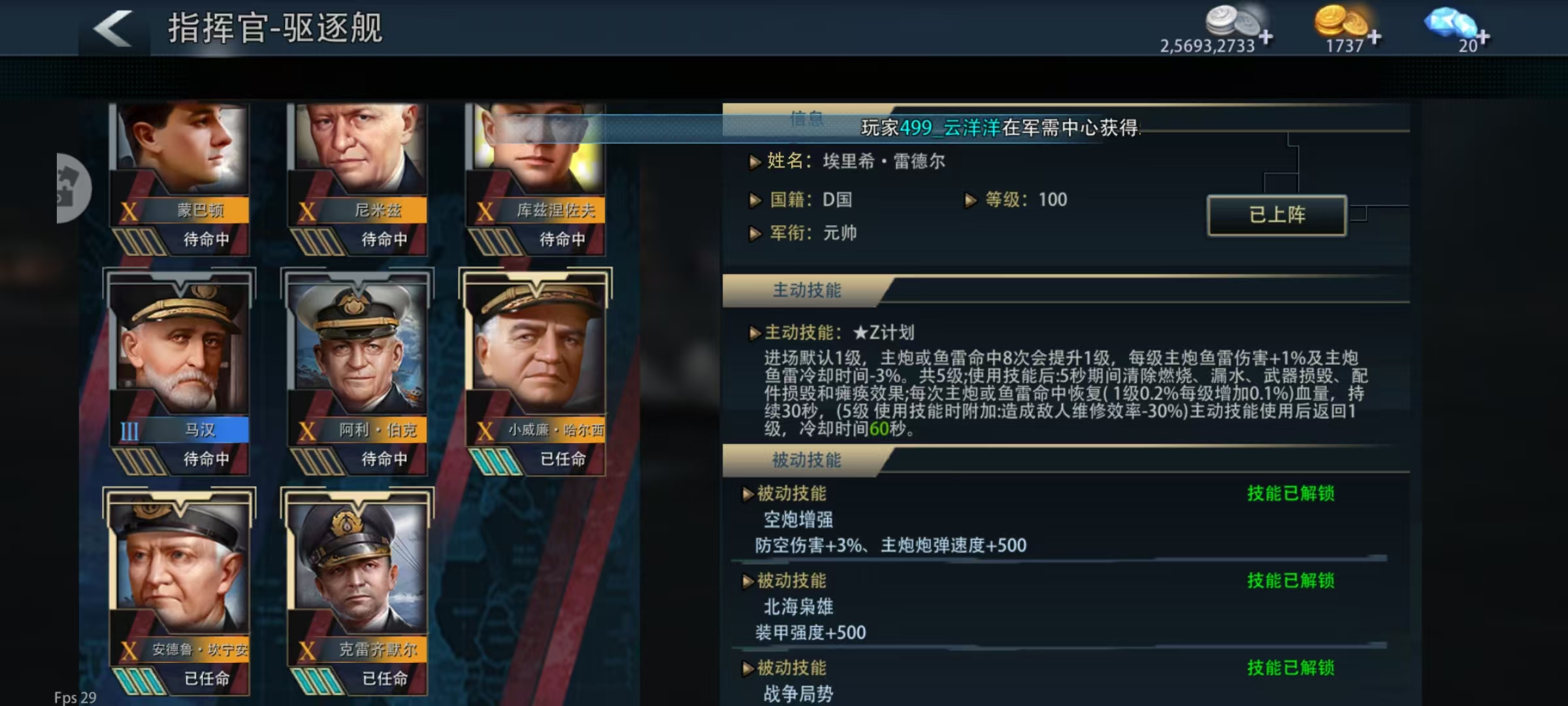
Task: Add gold coins with plus icon
Action: coord(1374,37)
